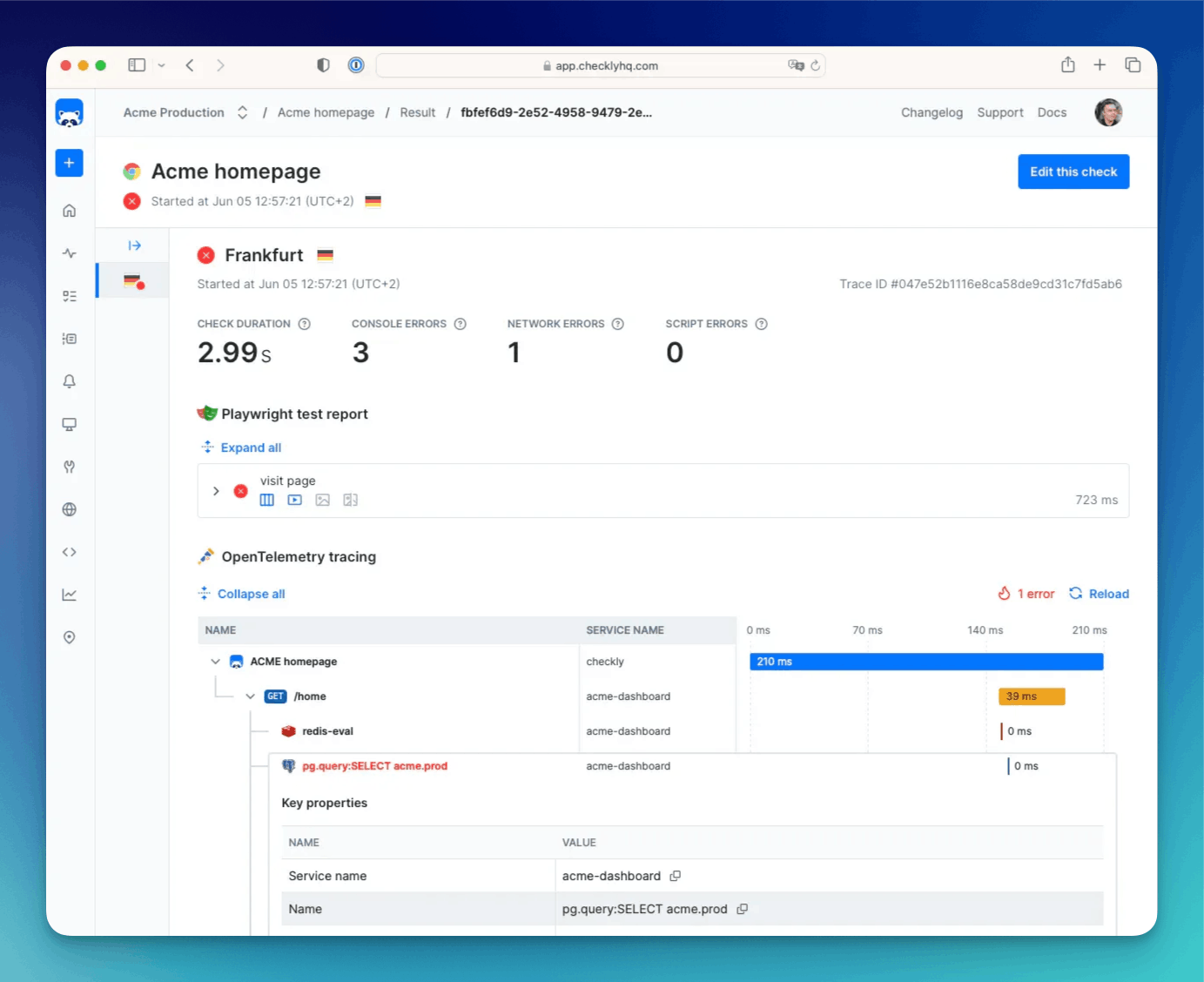This screenshot has height=982, width=1204.
Task: Show Safari tab overview icon
Action: coord(1133,65)
